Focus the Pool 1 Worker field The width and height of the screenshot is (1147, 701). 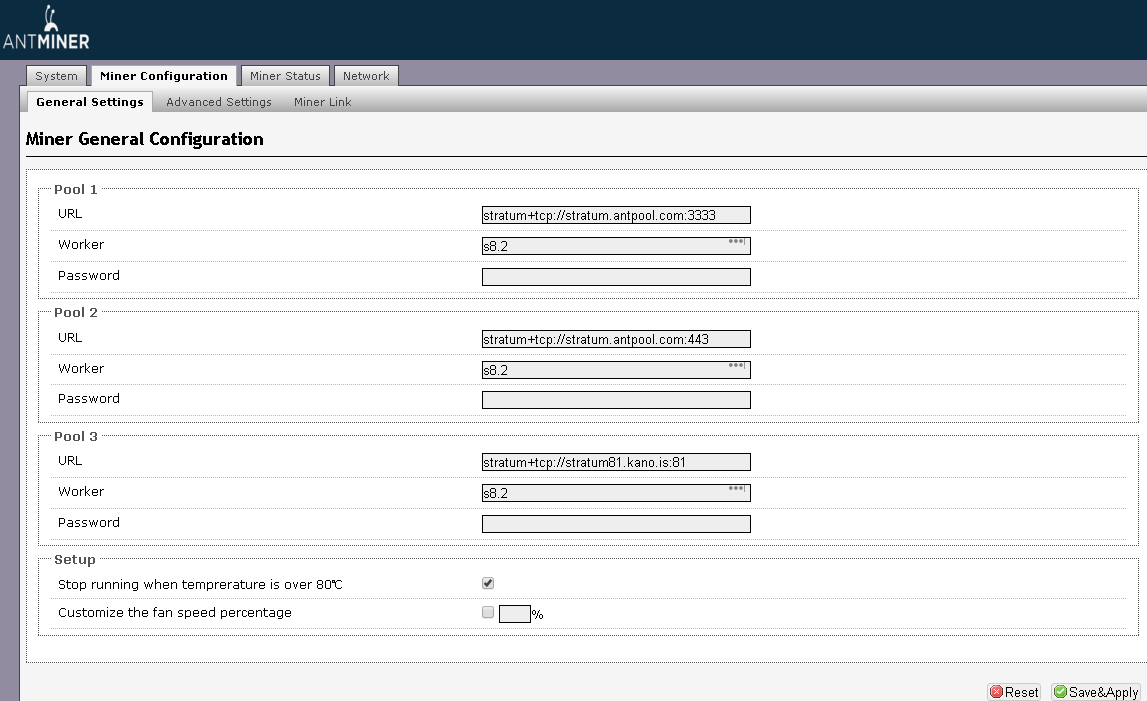616,246
